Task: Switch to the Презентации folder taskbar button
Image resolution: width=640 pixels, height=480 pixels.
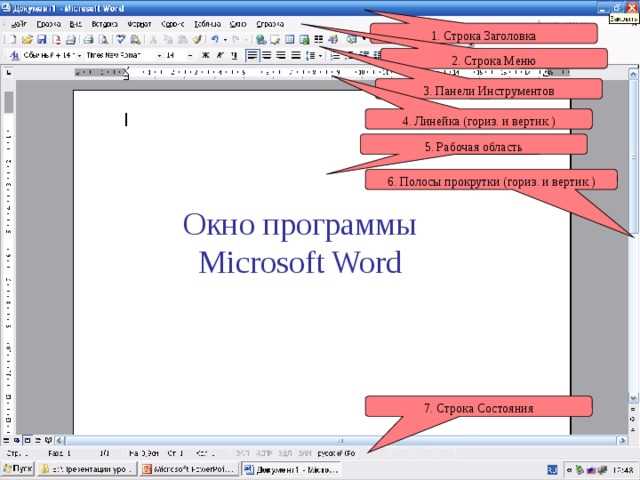Action: 88,469
